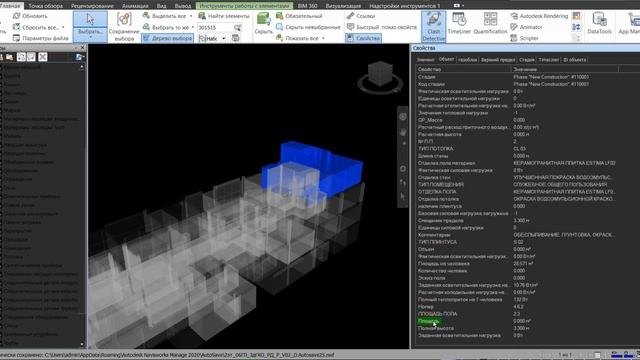This screenshot has width=640, height=360.
Task: Open the TimeLiner tool
Action: (x=459, y=23)
